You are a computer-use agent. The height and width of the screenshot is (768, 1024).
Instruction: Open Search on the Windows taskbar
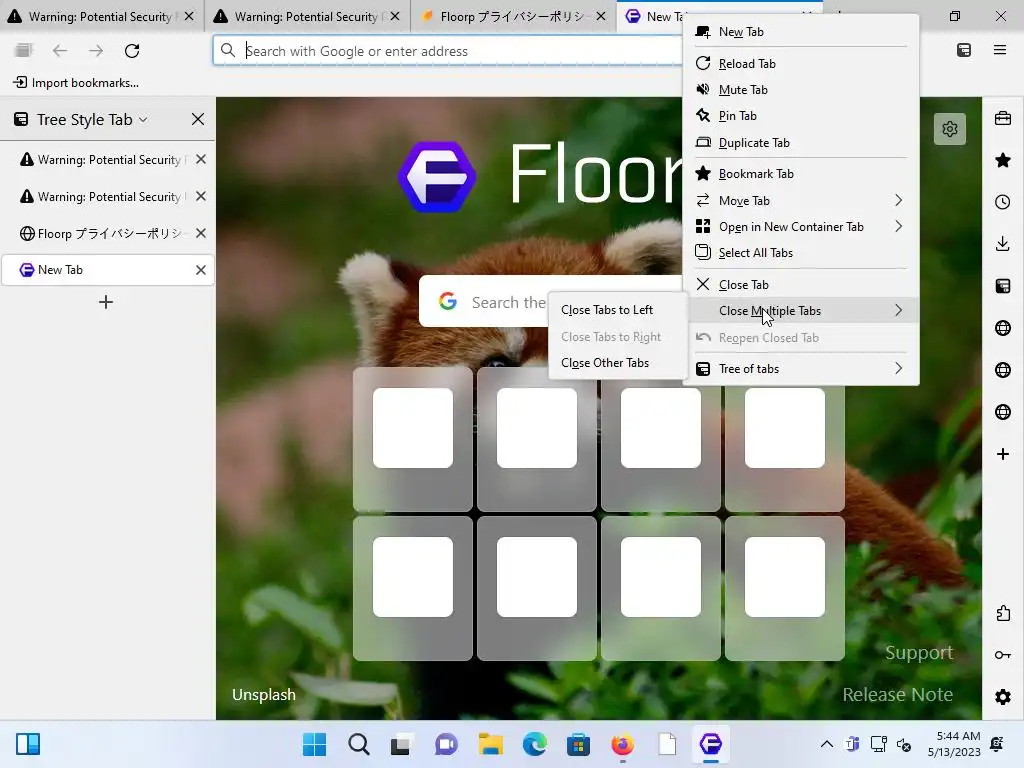tap(359, 744)
